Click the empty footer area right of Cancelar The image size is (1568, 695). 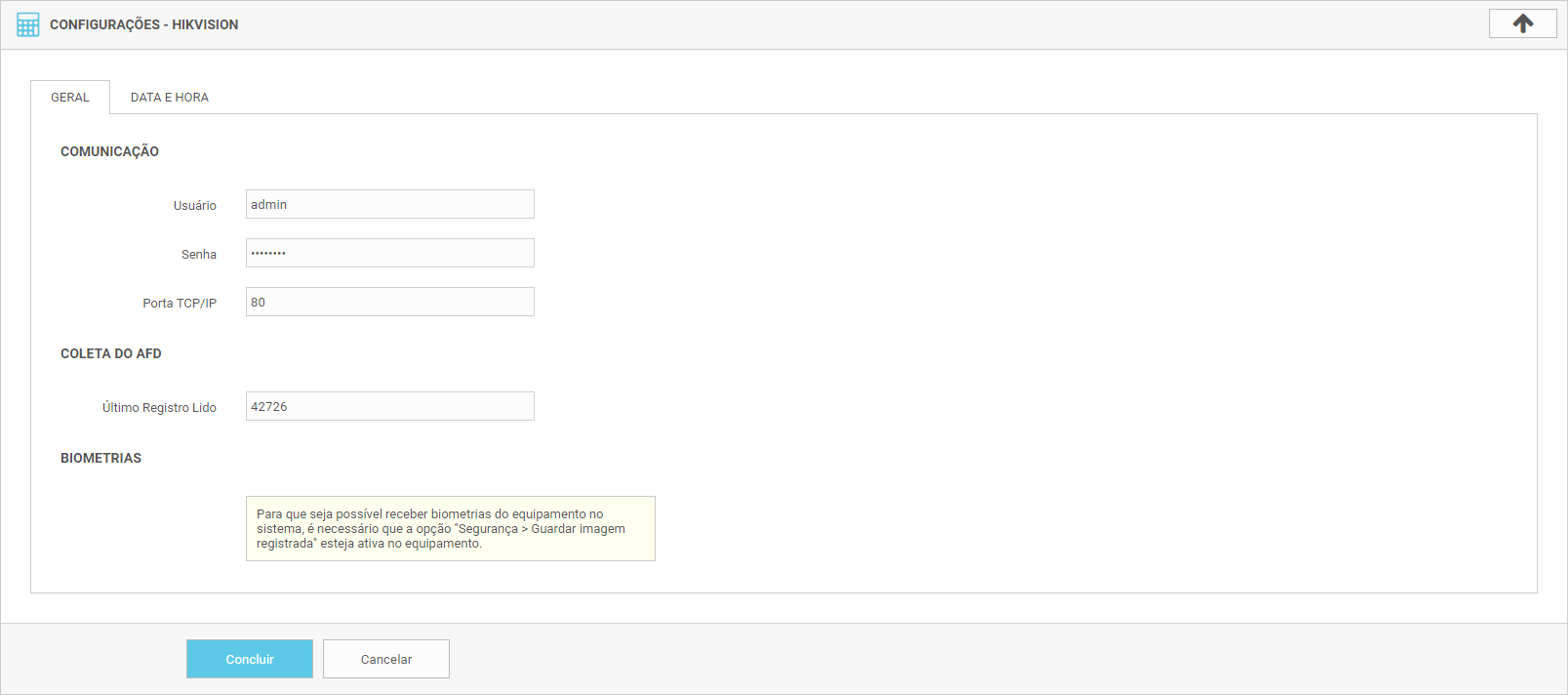(976, 659)
